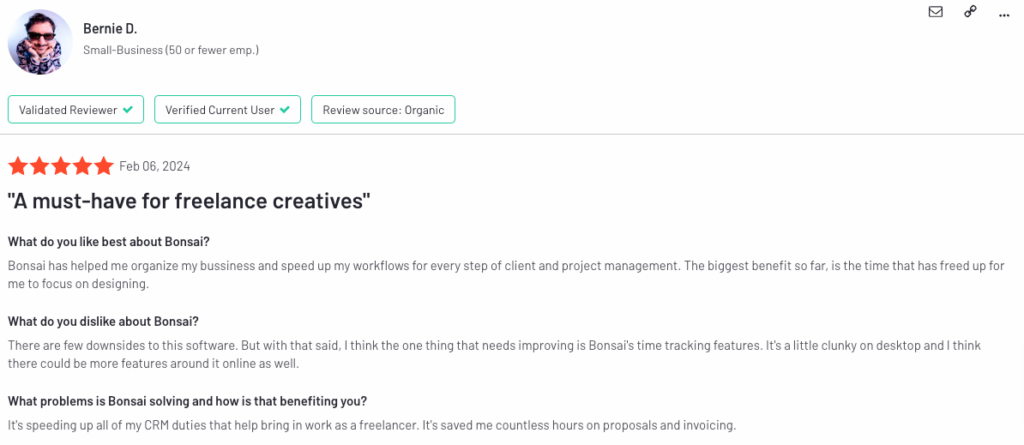1024x445 pixels.
Task: Click the Feb 06, 2024 review date
Action: pos(155,167)
